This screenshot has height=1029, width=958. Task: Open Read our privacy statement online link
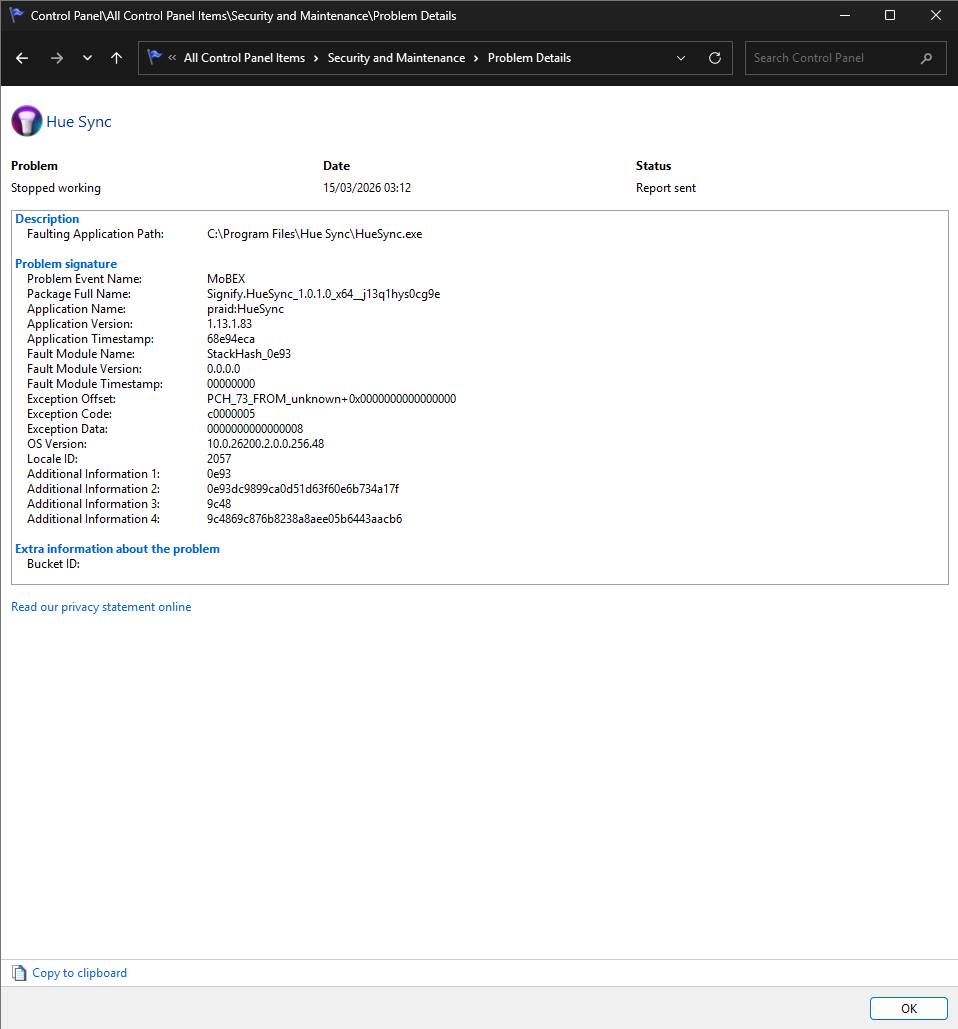[x=101, y=607]
